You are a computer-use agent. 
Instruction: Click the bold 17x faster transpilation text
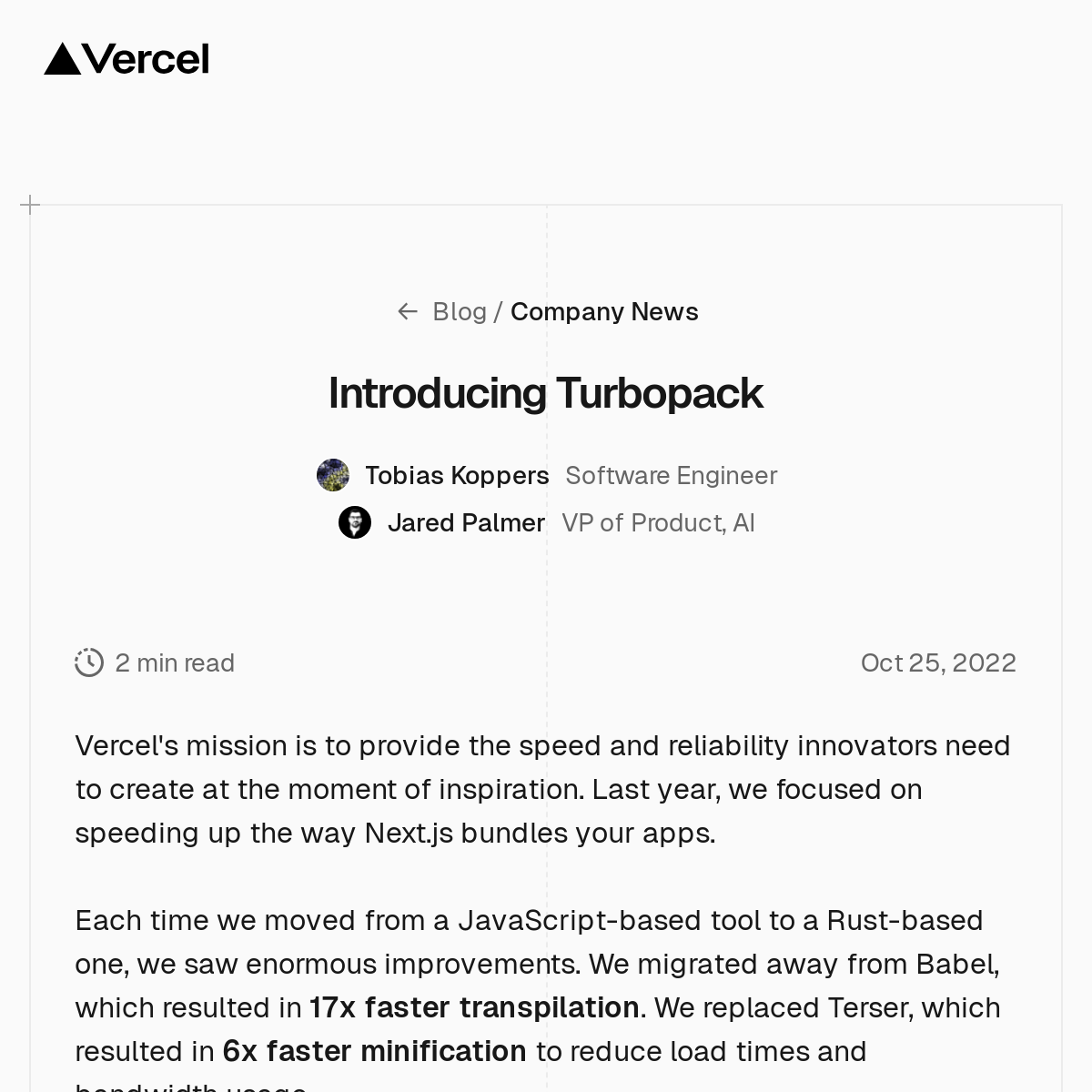point(474,1007)
